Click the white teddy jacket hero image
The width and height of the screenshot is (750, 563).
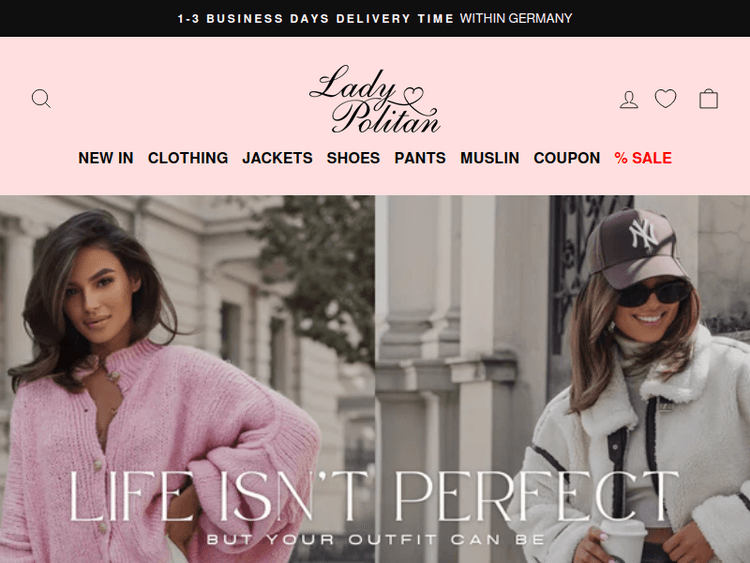(x=562, y=379)
